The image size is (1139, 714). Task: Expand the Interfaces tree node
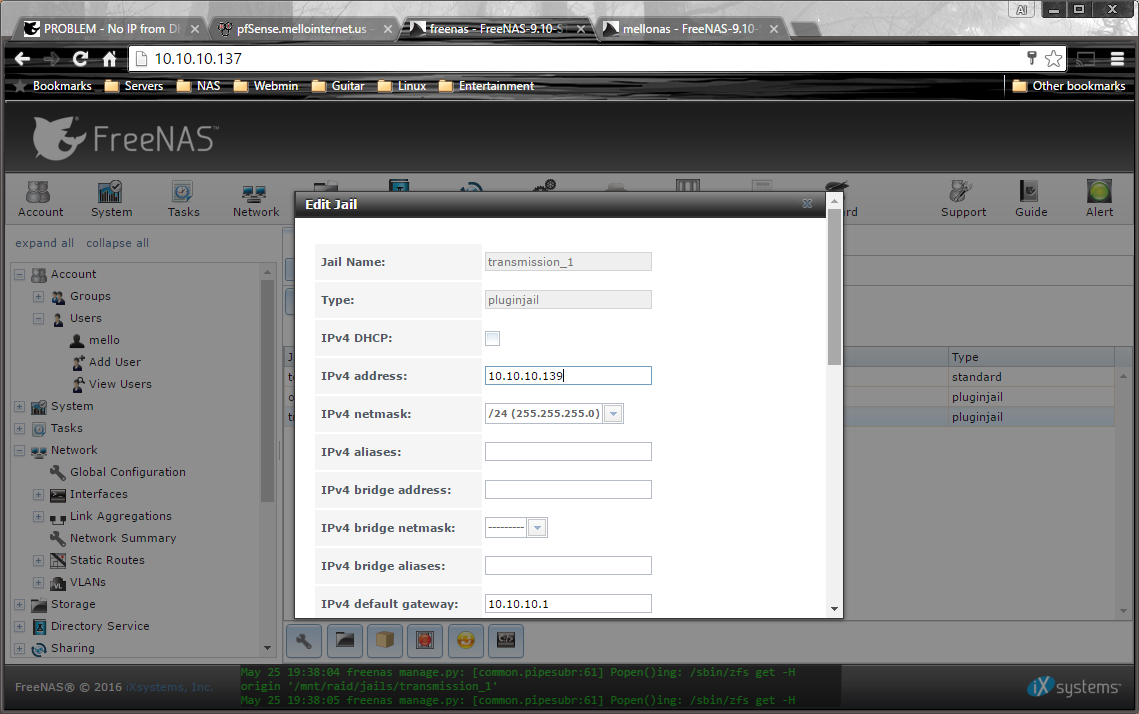click(x=38, y=495)
